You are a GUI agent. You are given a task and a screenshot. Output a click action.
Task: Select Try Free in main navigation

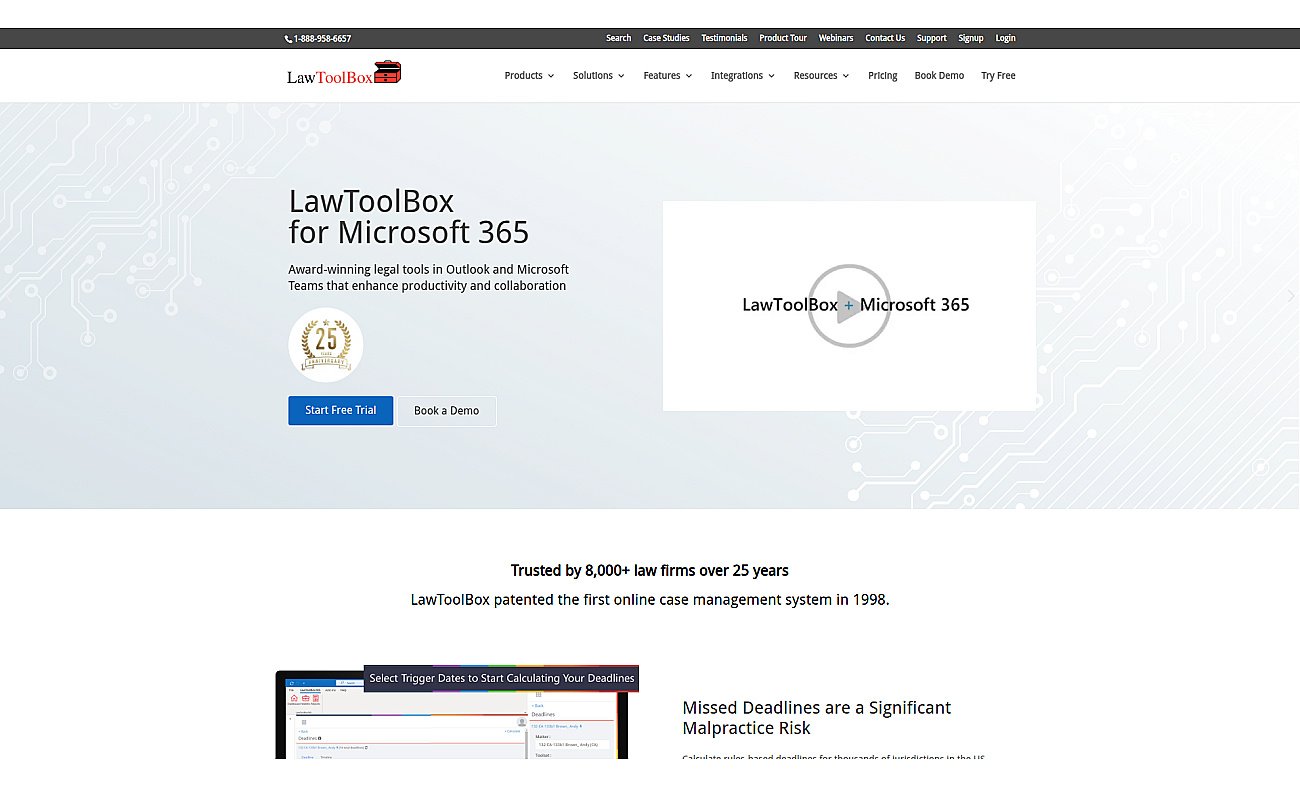point(998,76)
